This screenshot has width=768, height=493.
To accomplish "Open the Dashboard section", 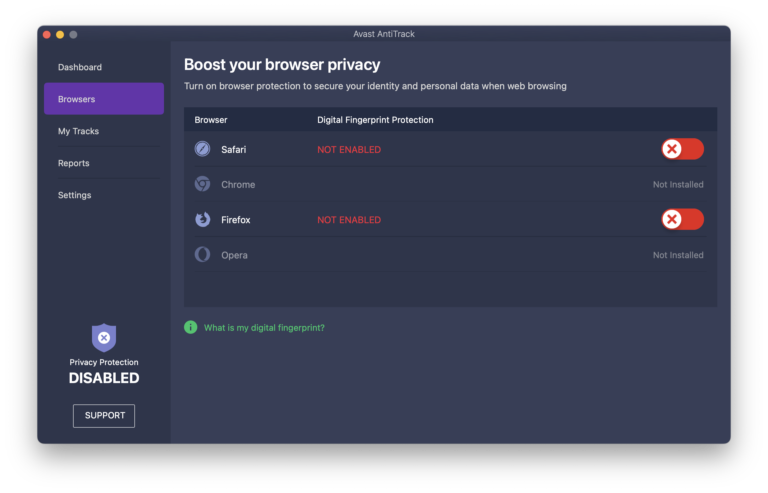I will [x=80, y=67].
